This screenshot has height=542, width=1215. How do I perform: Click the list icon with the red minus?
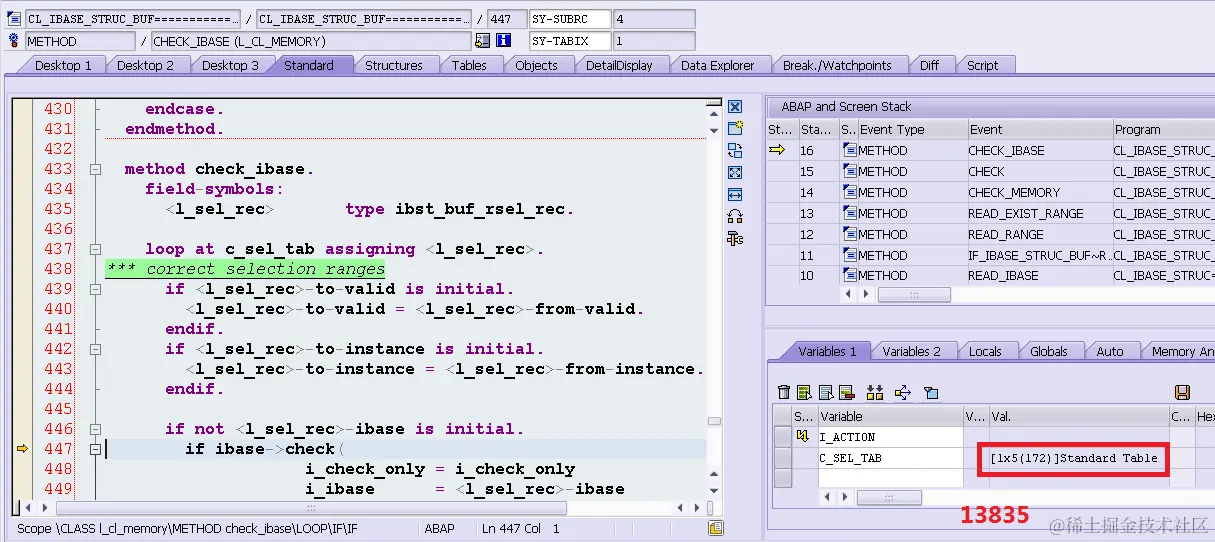click(x=846, y=392)
